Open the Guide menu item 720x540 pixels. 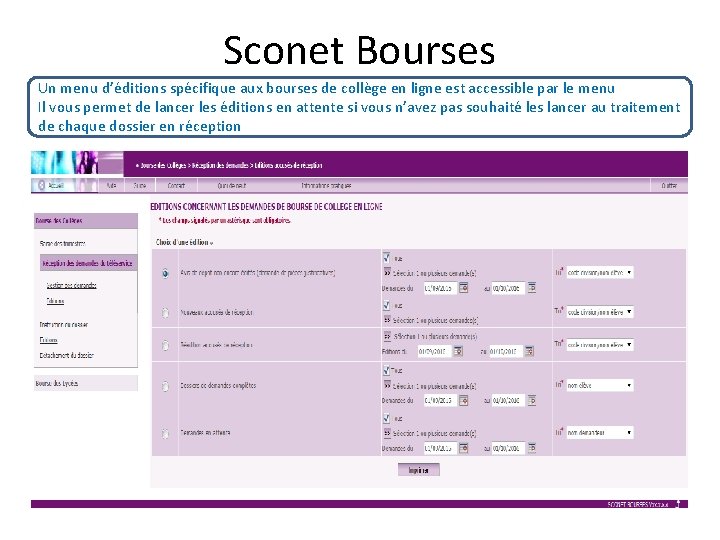(x=140, y=186)
